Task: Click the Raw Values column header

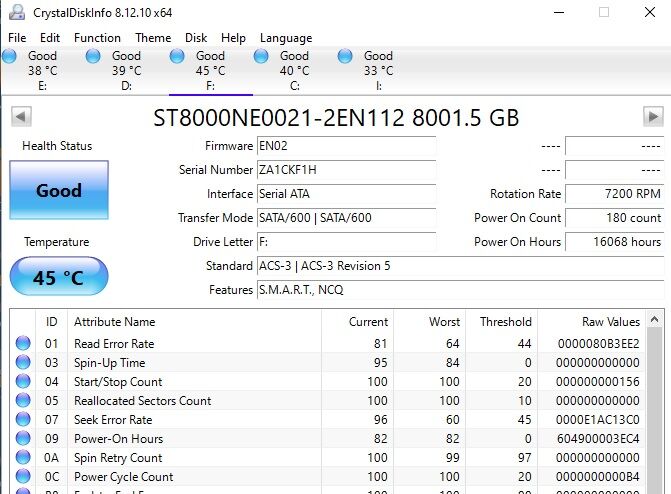Action: click(x=591, y=321)
